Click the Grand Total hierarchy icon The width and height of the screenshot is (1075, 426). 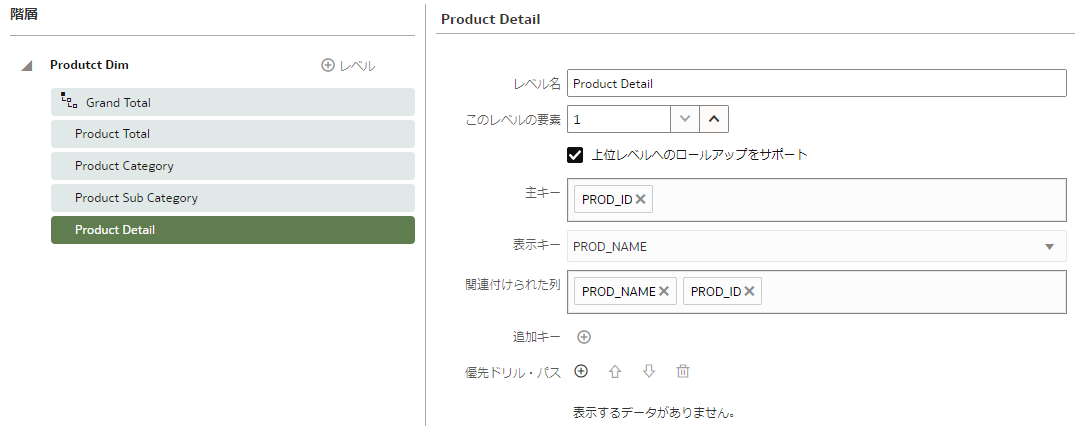coord(69,101)
